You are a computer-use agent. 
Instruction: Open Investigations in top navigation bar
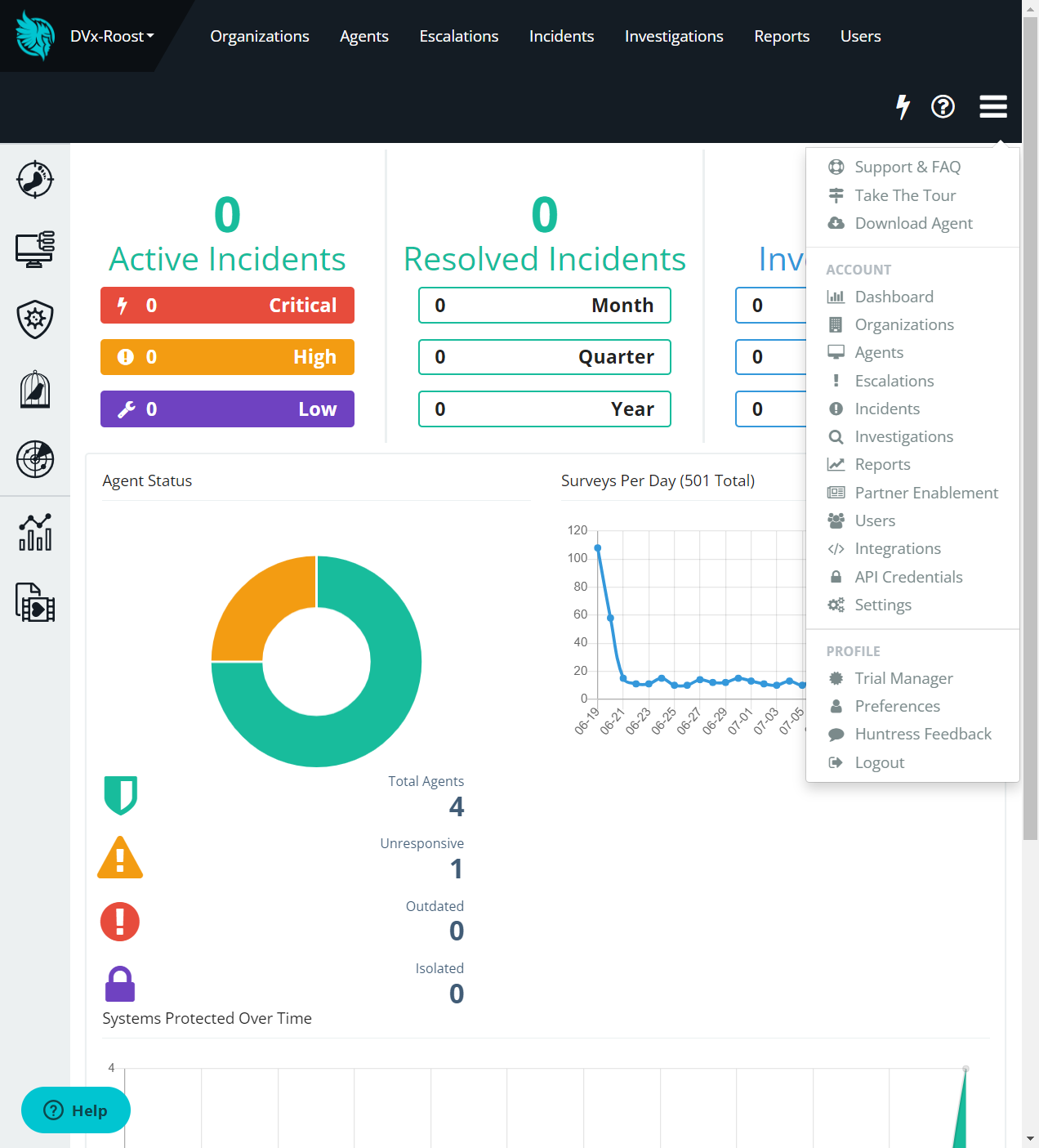coord(674,36)
